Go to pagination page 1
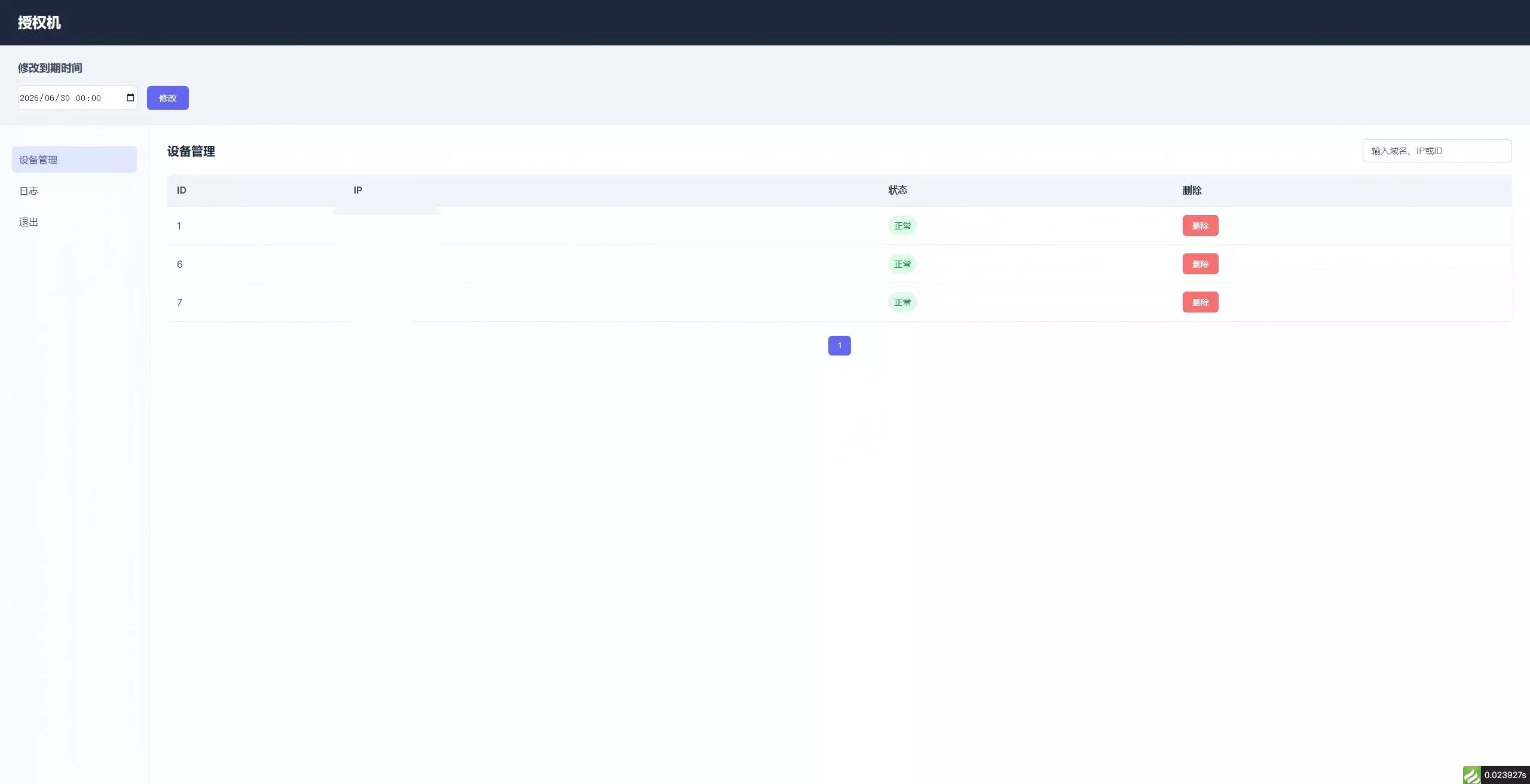1530x784 pixels. point(839,345)
